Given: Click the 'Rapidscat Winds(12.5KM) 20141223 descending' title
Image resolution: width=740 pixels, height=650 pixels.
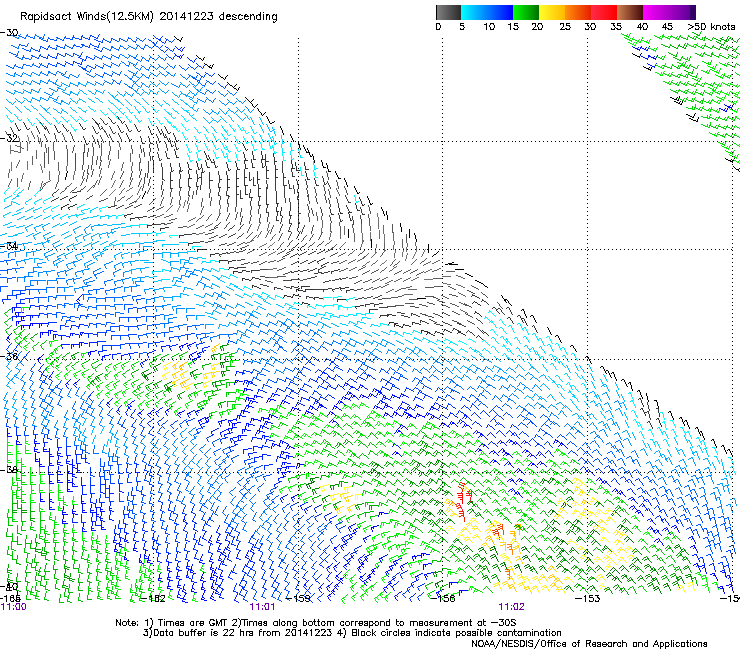Looking at the screenshot, I should click(149, 17).
